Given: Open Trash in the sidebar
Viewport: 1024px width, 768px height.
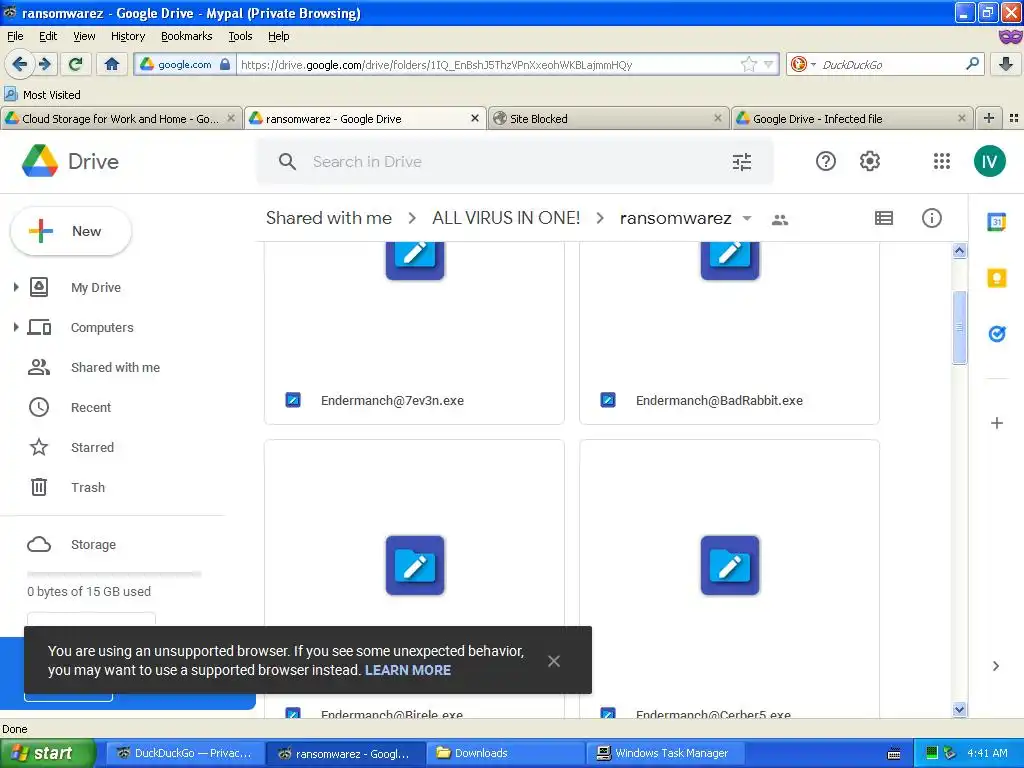Looking at the screenshot, I should [88, 488].
